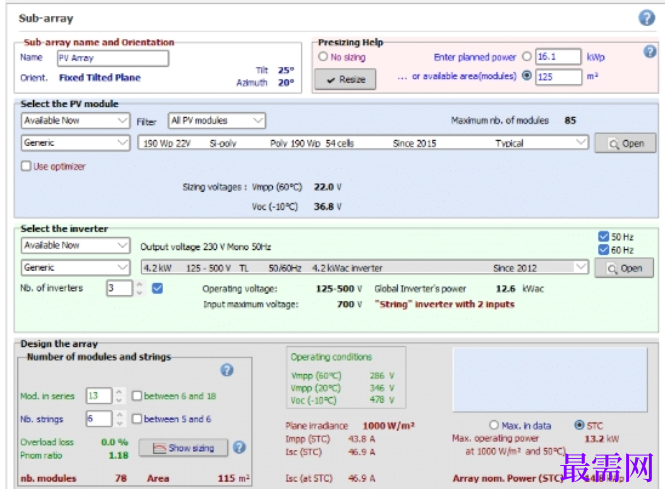
Task: Click the Resize button
Action: [x=345, y=79]
